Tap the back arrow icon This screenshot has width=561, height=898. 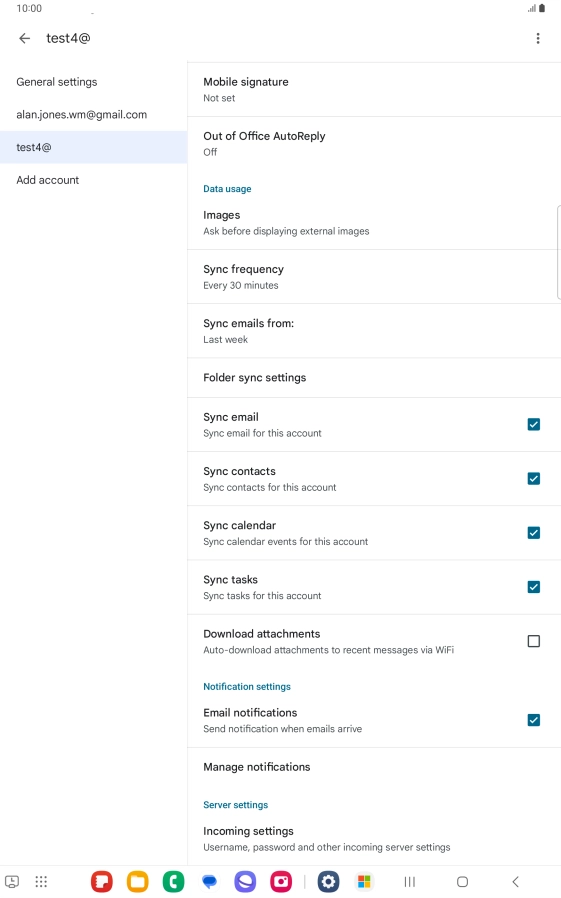25,38
